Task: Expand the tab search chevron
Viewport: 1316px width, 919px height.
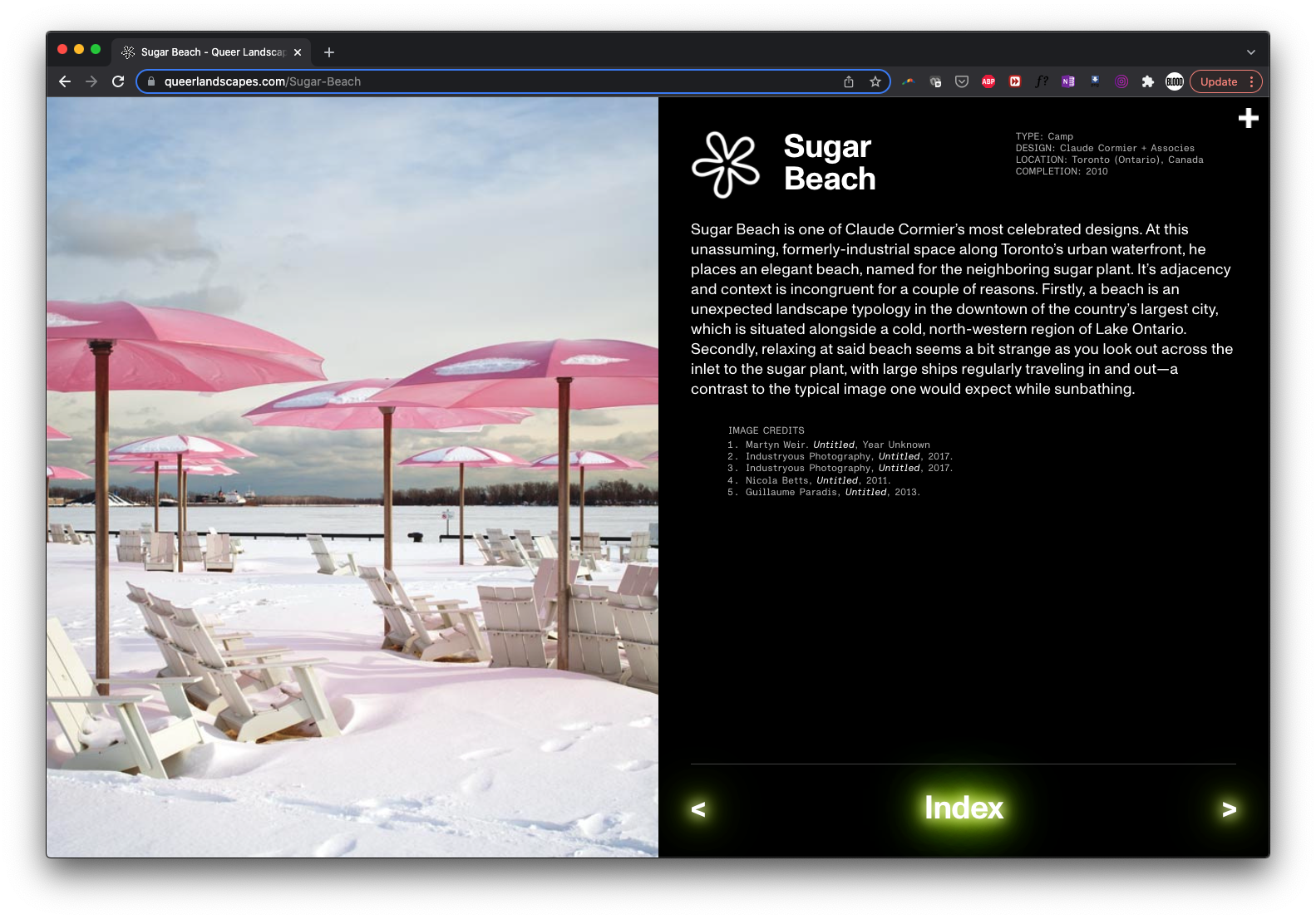Action: (x=1250, y=52)
